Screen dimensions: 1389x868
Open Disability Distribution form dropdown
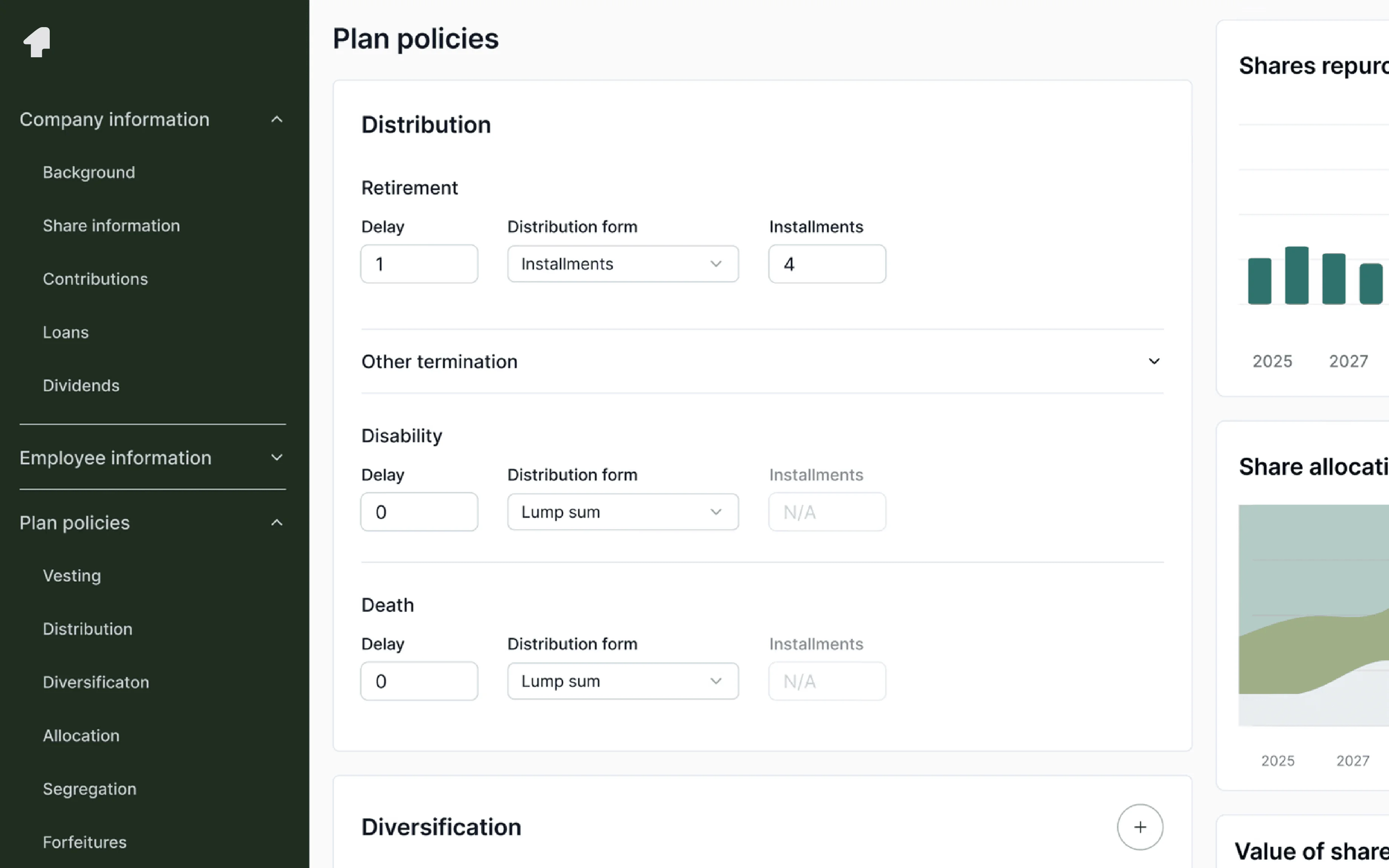pyautogui.click(x=623, y=512)
